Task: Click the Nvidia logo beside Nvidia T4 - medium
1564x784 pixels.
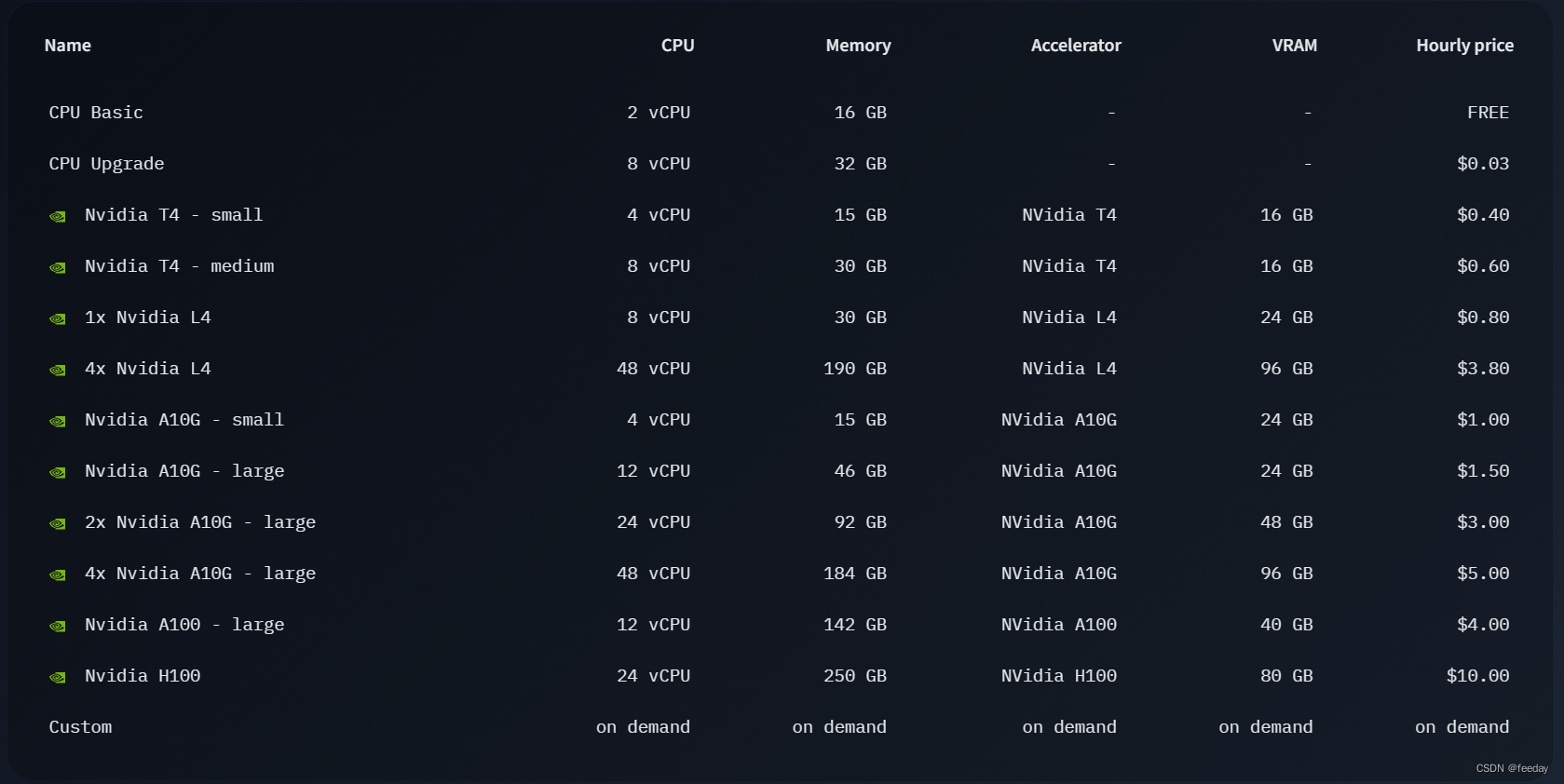Action: [58, 268]
